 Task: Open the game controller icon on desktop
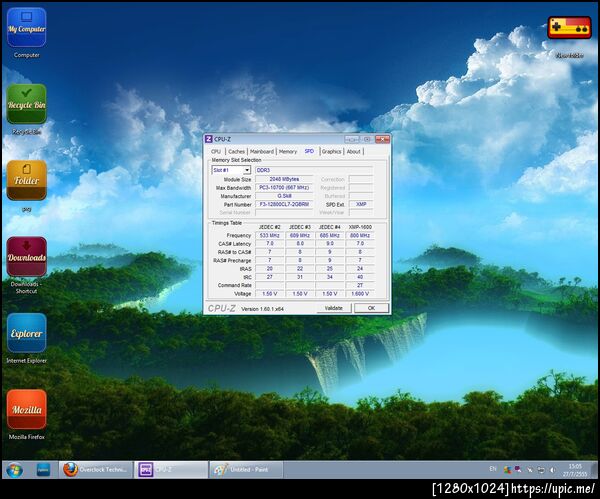point(569,28)
